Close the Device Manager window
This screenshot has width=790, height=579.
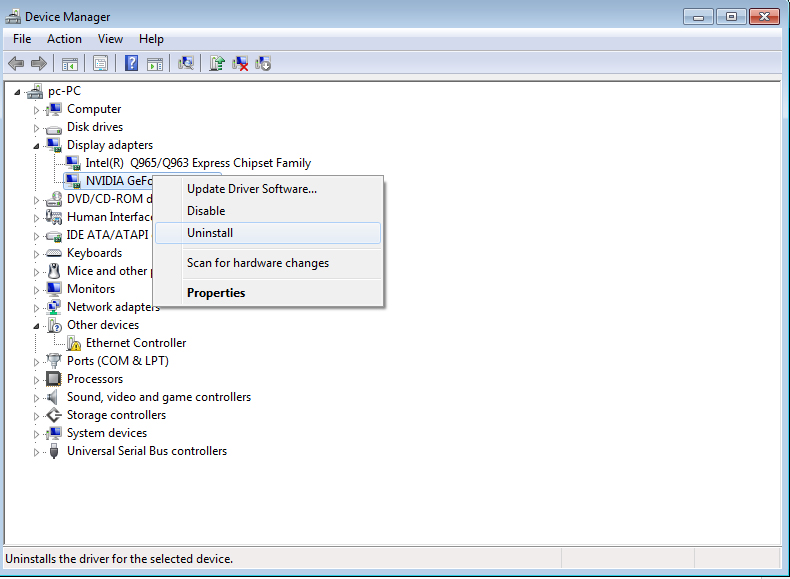[764, 17]
